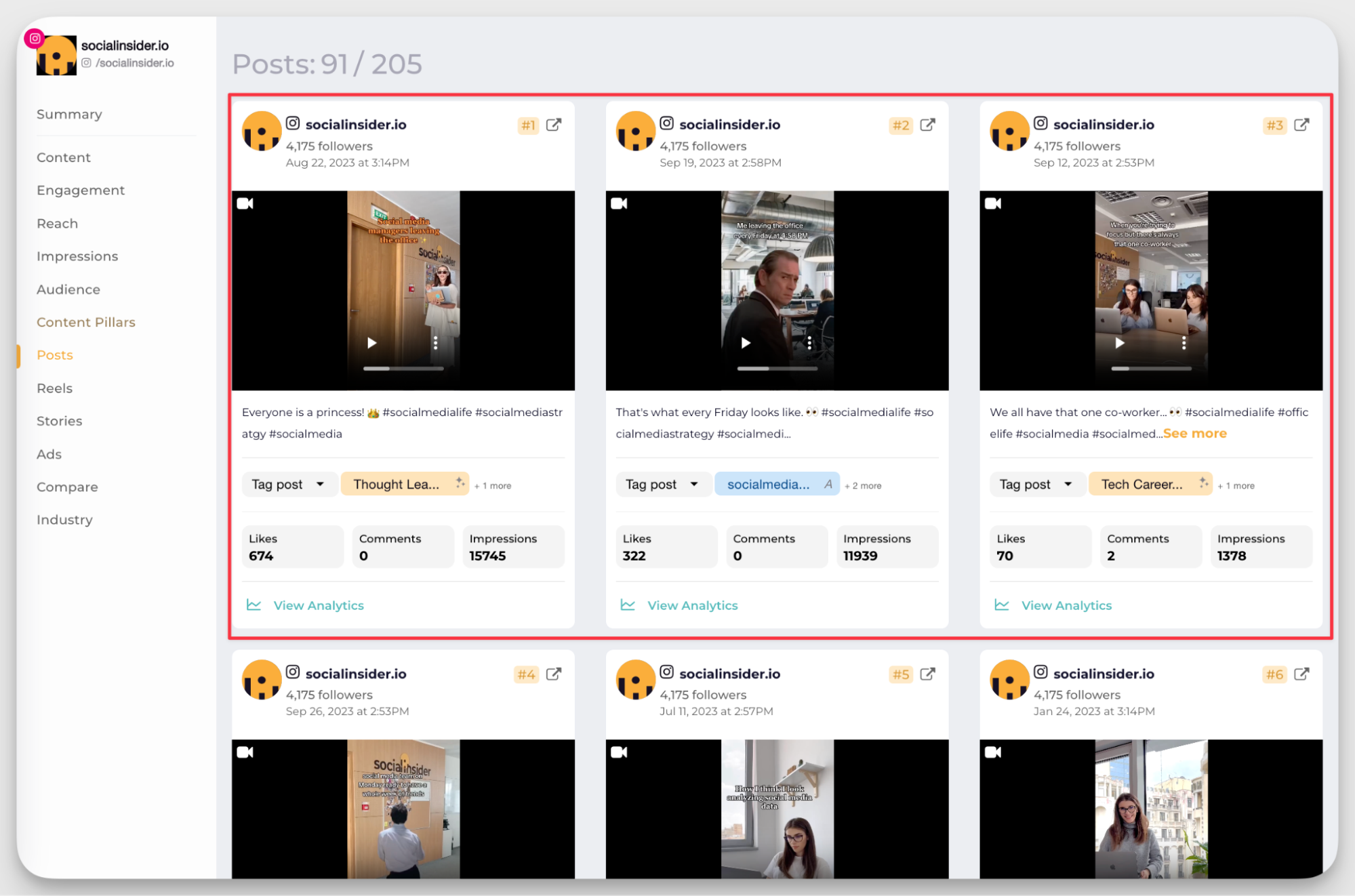Open Impressions section in sidebar
This screenshot has width=1355, height=896.
[77, 257]
